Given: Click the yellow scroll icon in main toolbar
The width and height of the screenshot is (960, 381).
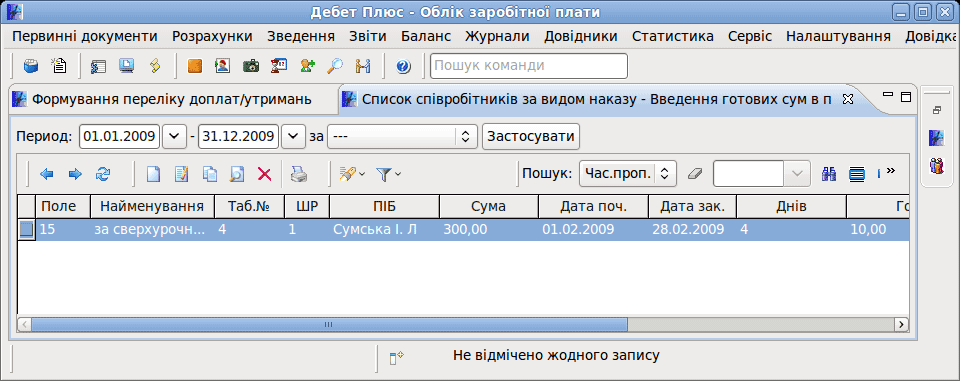Looking at the screenshot, I should [x=155, y=66].
